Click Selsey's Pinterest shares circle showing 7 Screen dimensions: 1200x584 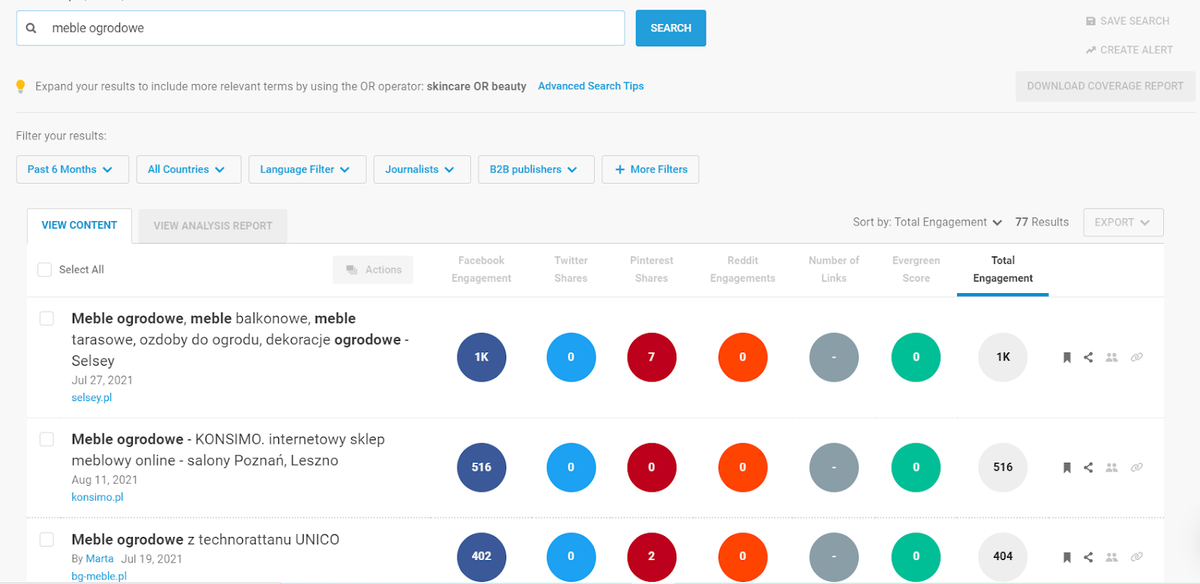pyautogui.click(x=651, y=357)
